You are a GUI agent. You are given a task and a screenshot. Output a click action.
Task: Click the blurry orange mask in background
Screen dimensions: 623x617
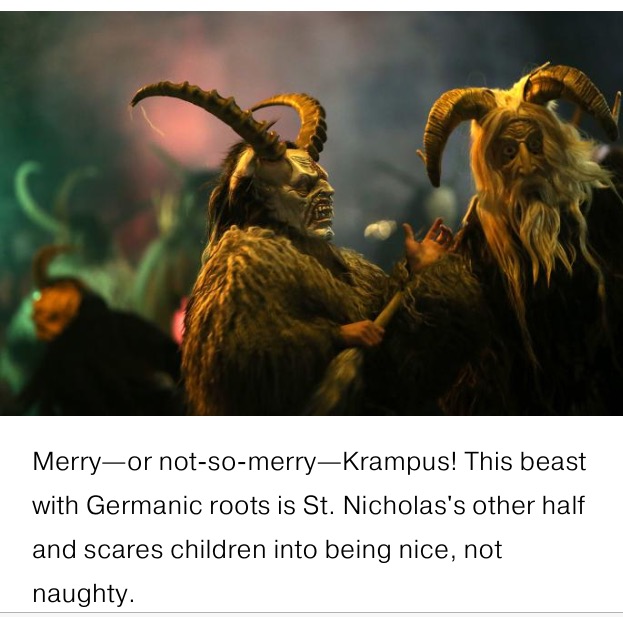click(x=57, y=311)
